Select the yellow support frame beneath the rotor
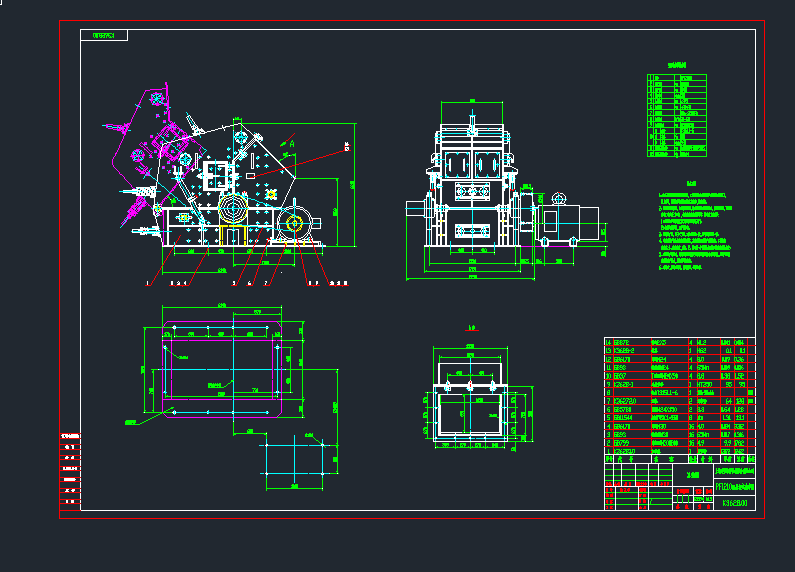795x572 pixels. (234, 236)
